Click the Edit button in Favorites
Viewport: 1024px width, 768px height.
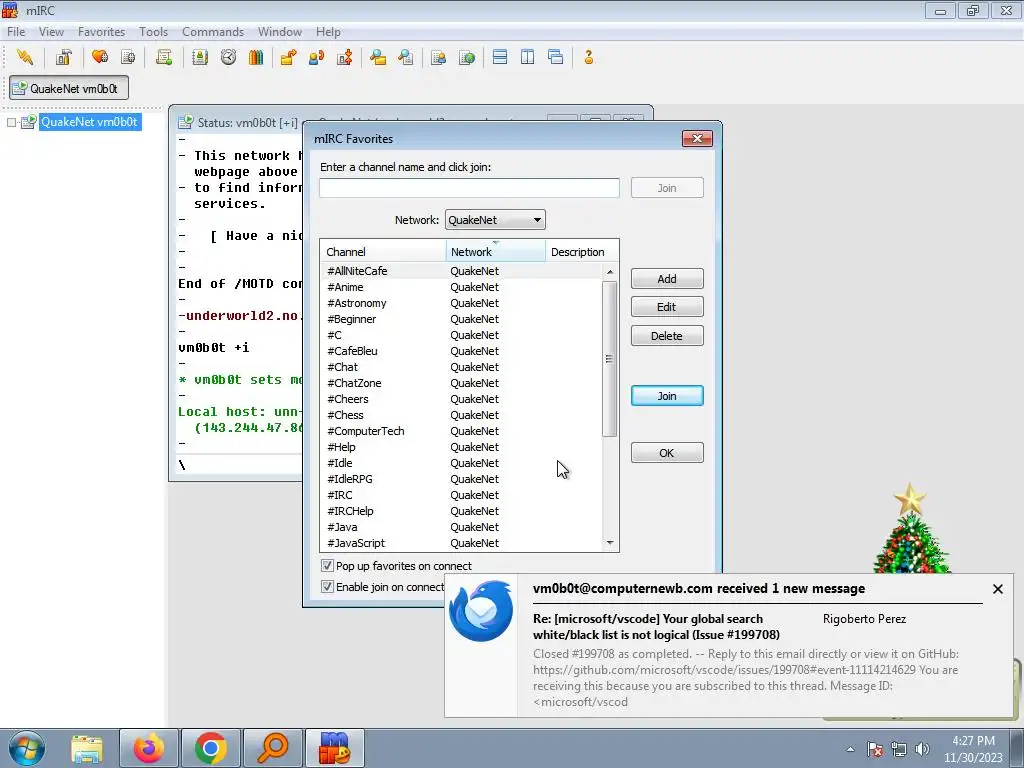tap(667, 307)
